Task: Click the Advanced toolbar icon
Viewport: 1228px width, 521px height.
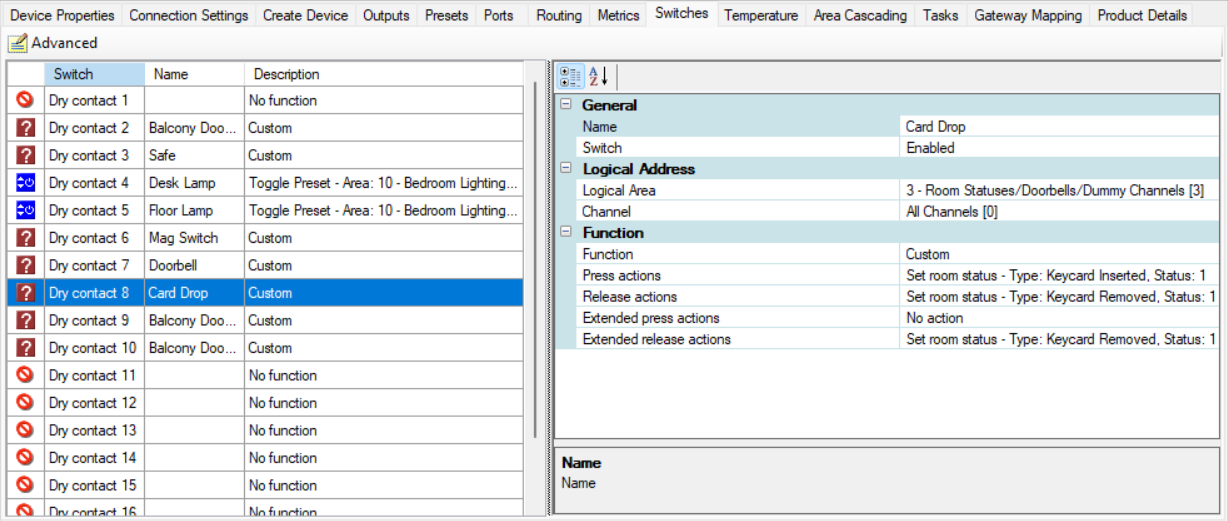Action: click(x=17, y=43)
